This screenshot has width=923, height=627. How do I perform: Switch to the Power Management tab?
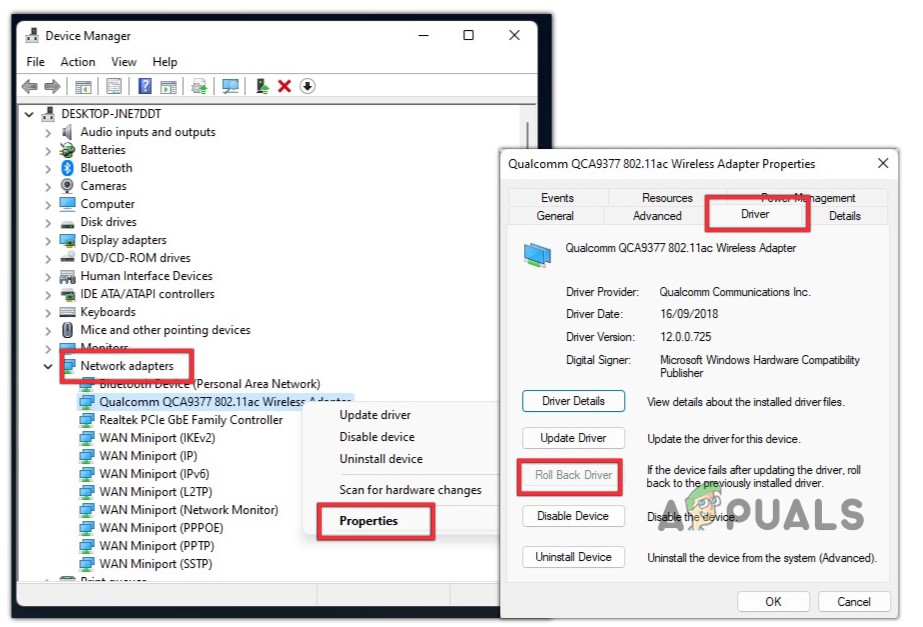pos(812,197)
